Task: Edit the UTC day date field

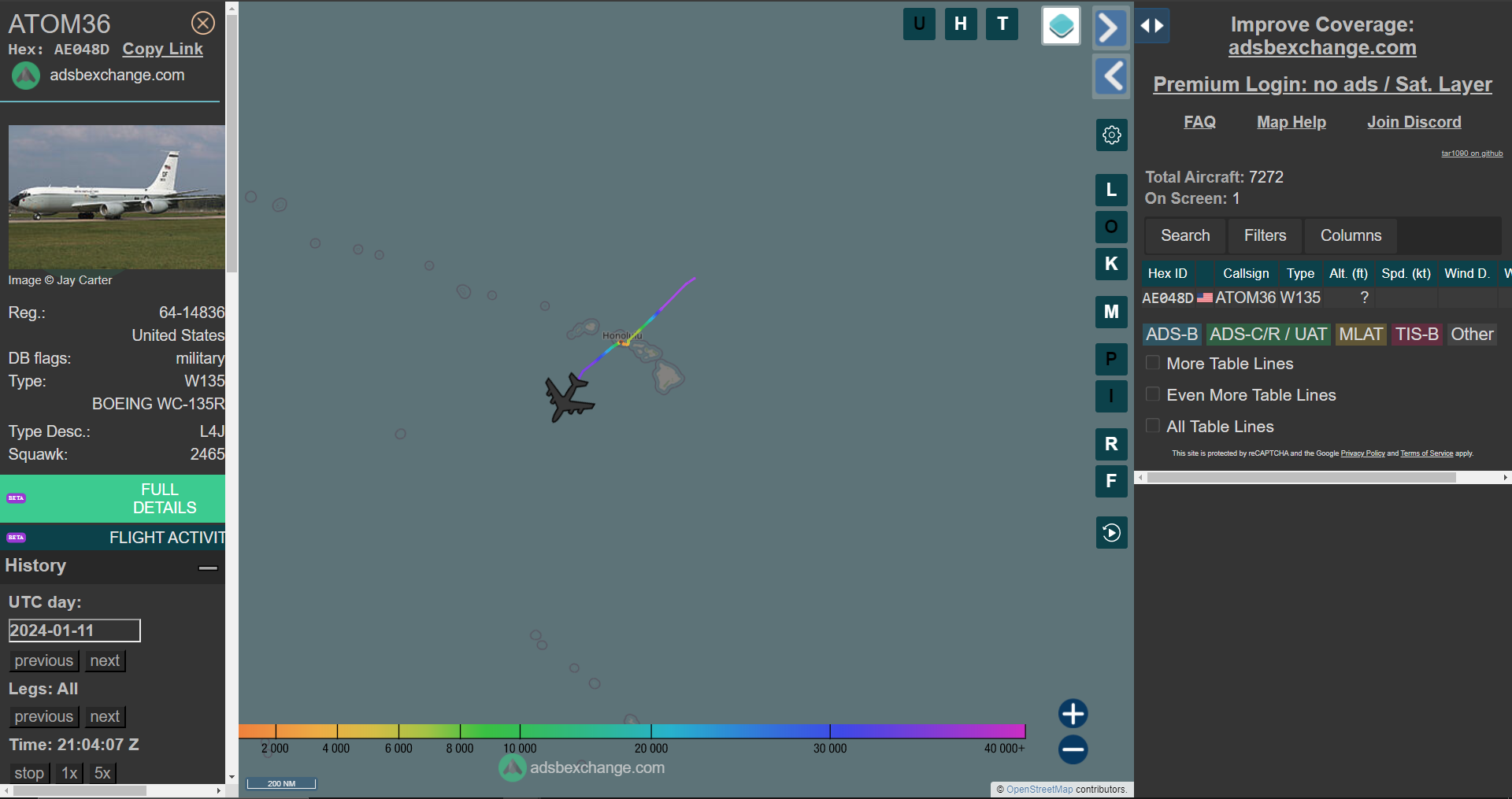Action: point(74,631)
